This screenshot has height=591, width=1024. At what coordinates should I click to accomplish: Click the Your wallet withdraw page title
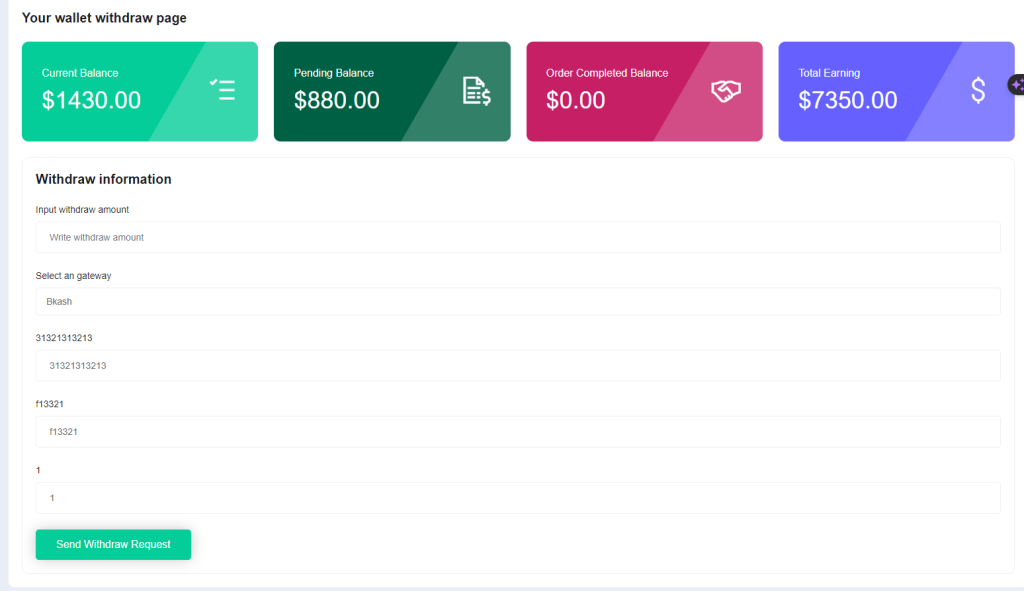[104, 18]
